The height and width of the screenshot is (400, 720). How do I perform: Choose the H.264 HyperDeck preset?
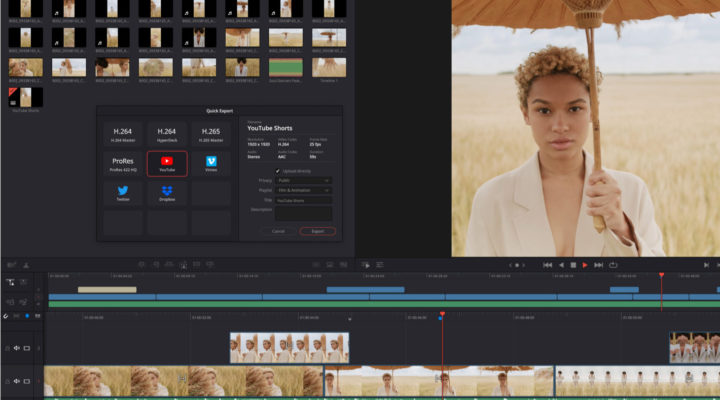tap(167, 134)
